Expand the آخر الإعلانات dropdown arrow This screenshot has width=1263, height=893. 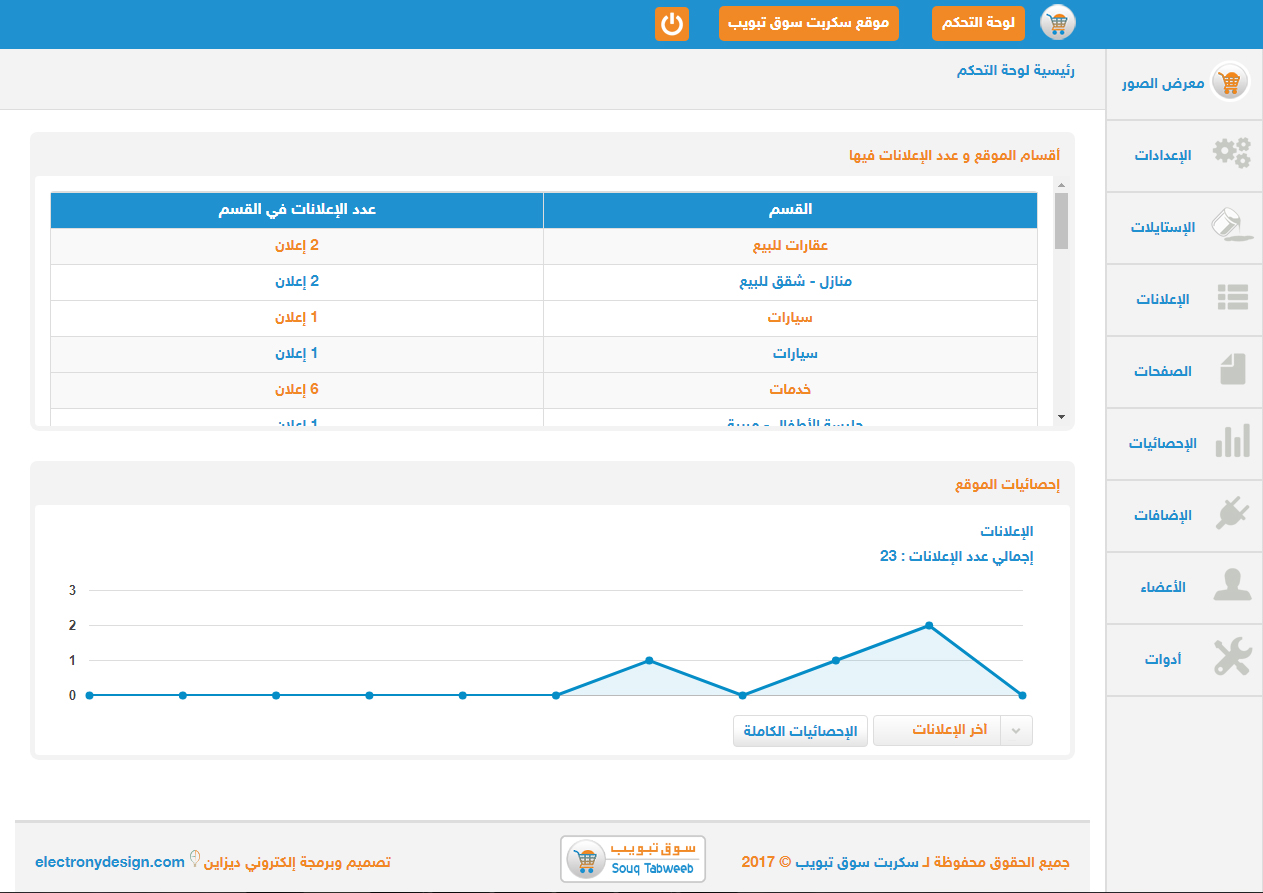pyautogui.click(x=1017, y=731)
